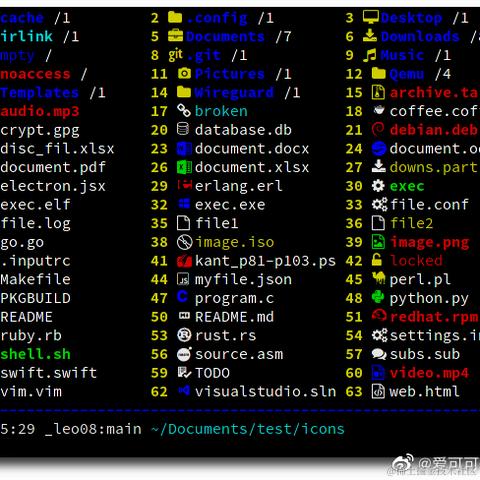Click the folder icon beside .config
480x480 pixels.
175,17
